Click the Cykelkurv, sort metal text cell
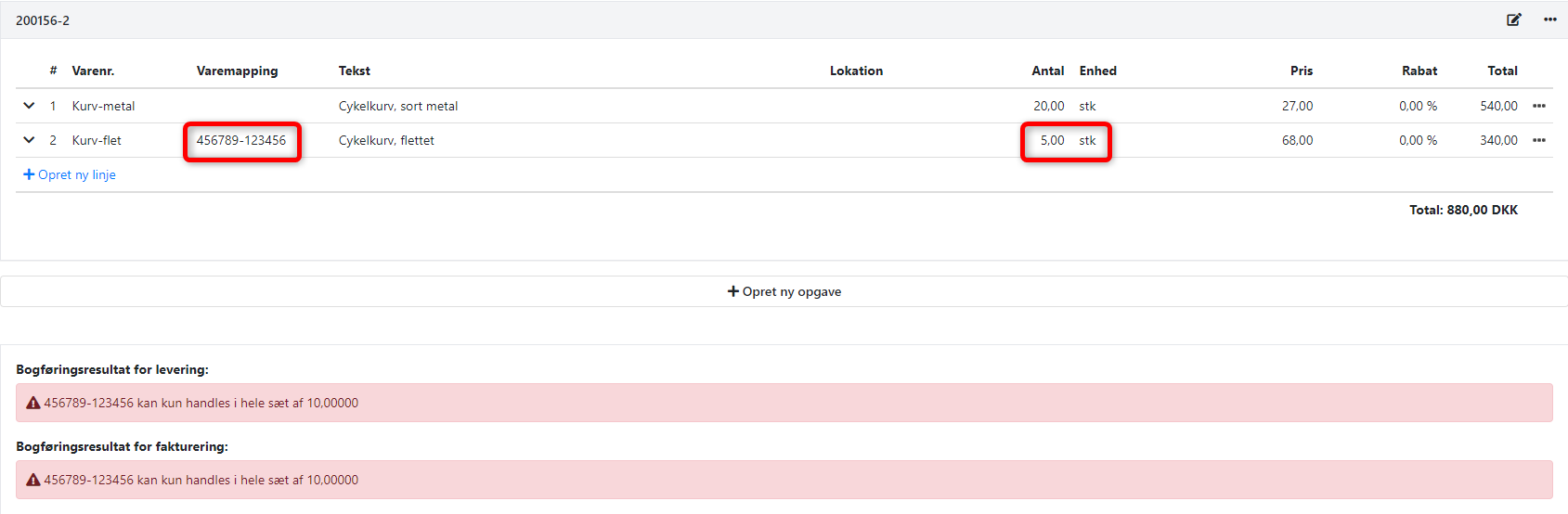Image resolution: width=1568 pixels, height=514 pixels. tap(398, 106)
